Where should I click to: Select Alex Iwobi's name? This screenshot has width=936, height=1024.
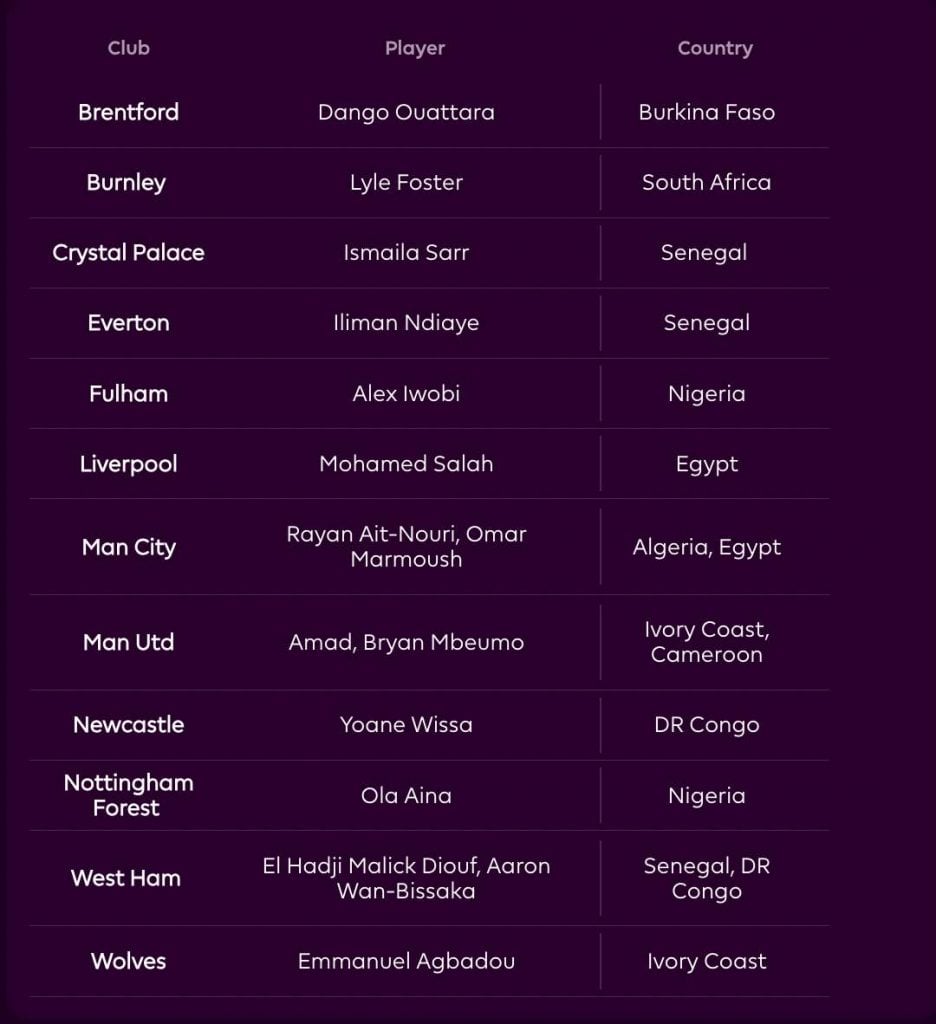click(x=406, y=394)
